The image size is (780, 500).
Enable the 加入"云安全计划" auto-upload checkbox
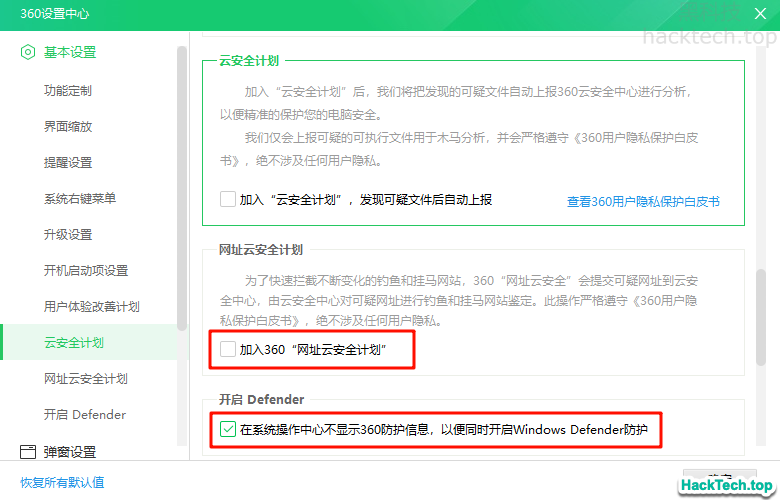(228, 199)
